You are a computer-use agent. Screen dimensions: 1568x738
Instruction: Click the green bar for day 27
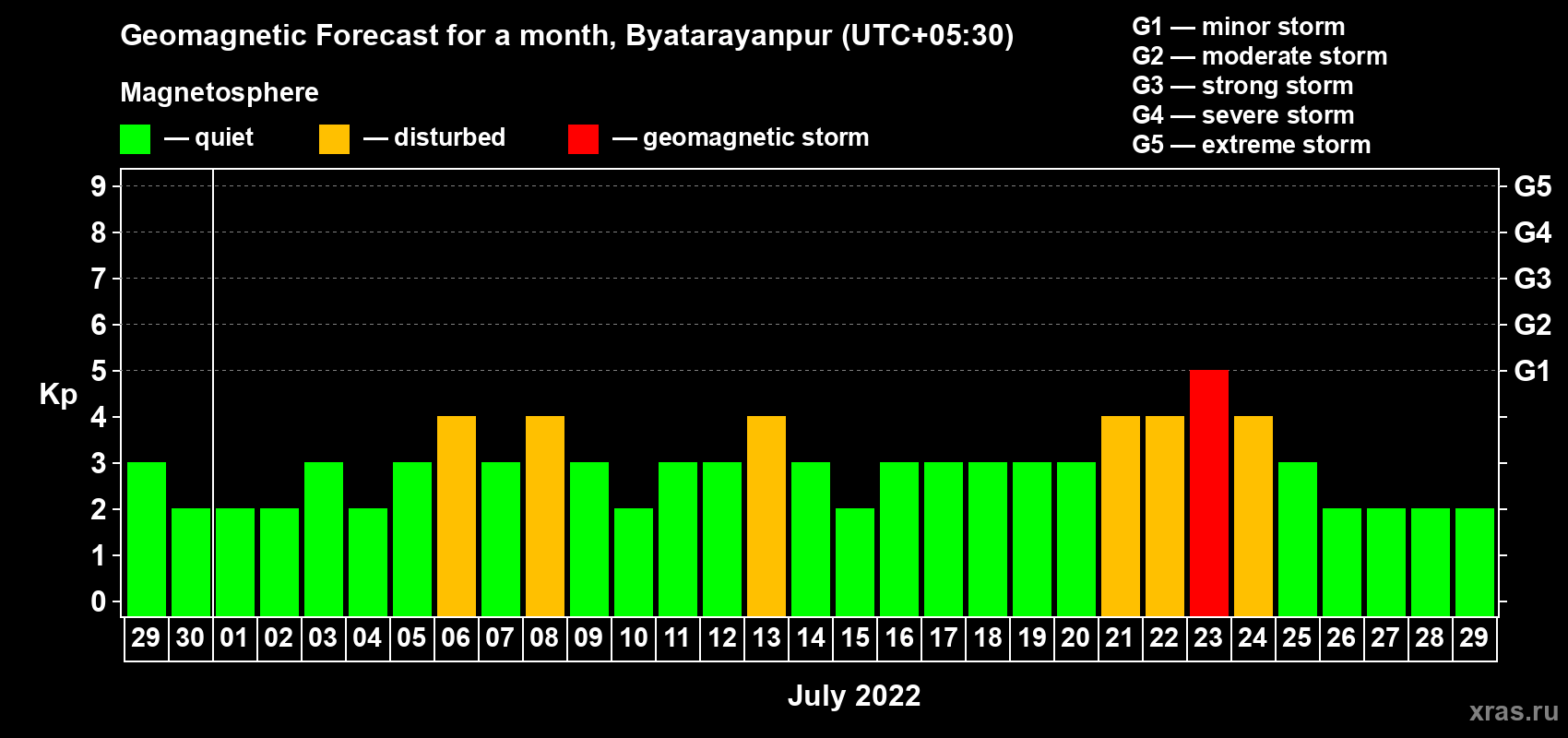pos(1386,562)
